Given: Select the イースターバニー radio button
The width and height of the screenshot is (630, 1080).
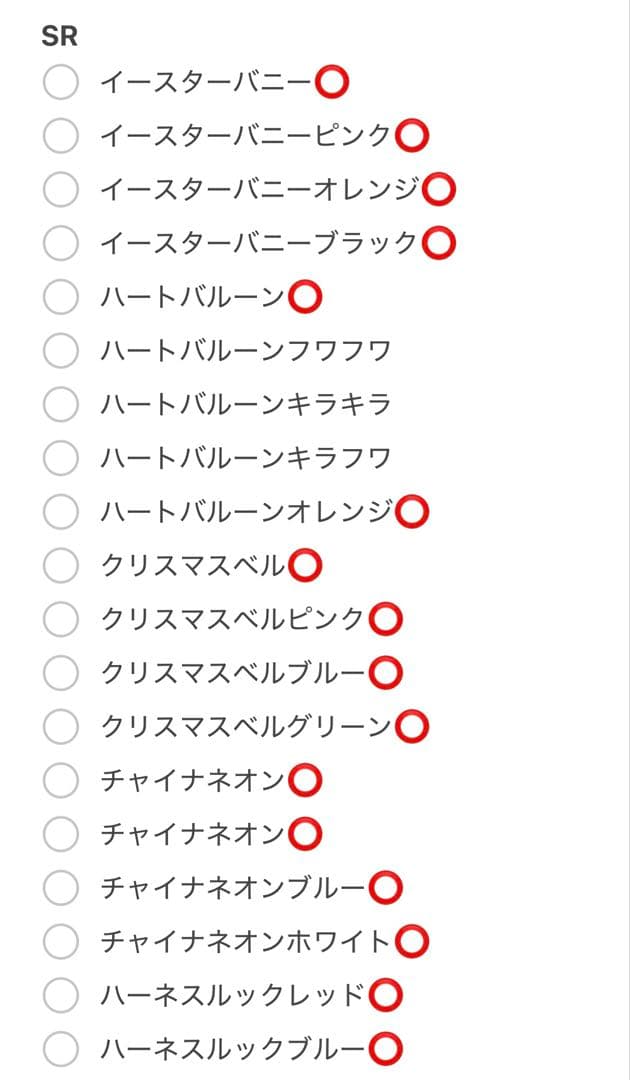Looking at the screenshot, I should tap(60, 84).
